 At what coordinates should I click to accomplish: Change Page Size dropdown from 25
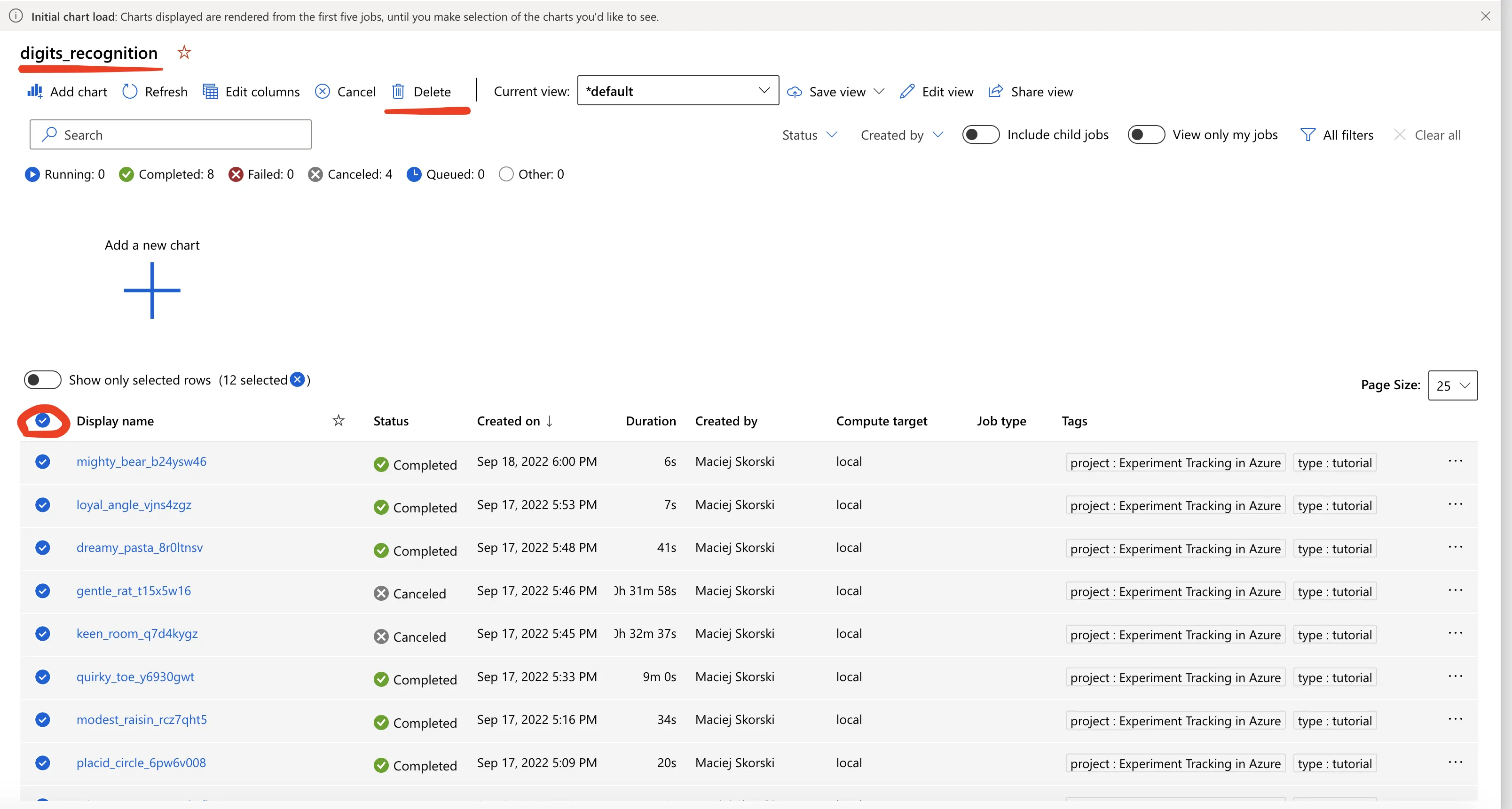pyautogui.click(x=1452, y=385)
